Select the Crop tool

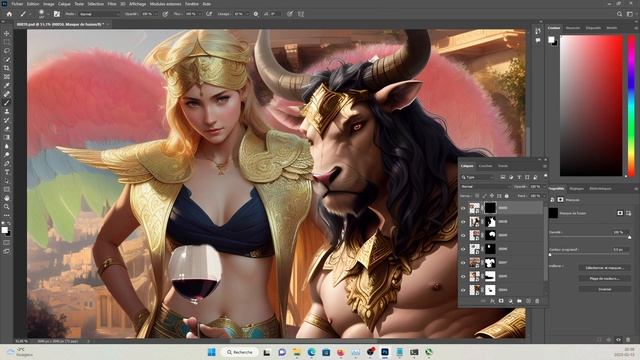tap(7, 68)
